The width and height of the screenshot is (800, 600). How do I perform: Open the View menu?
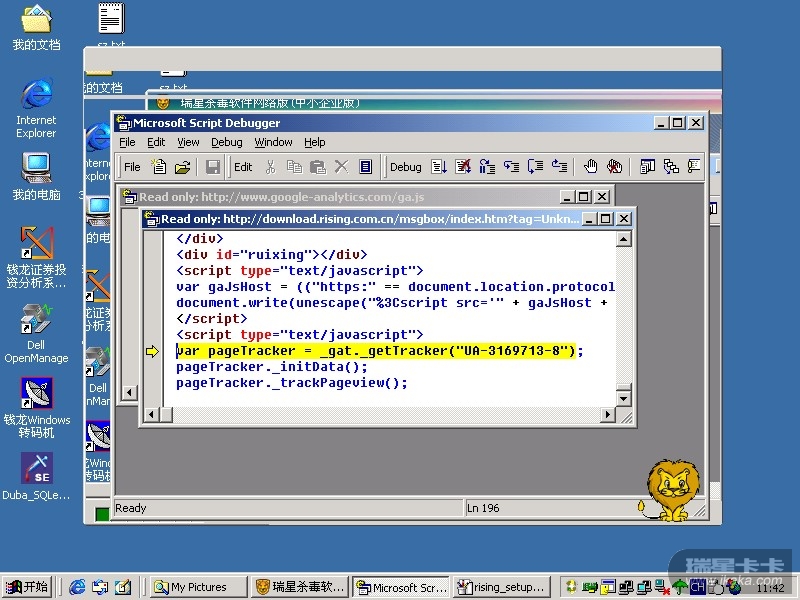[x=188, y=142]
